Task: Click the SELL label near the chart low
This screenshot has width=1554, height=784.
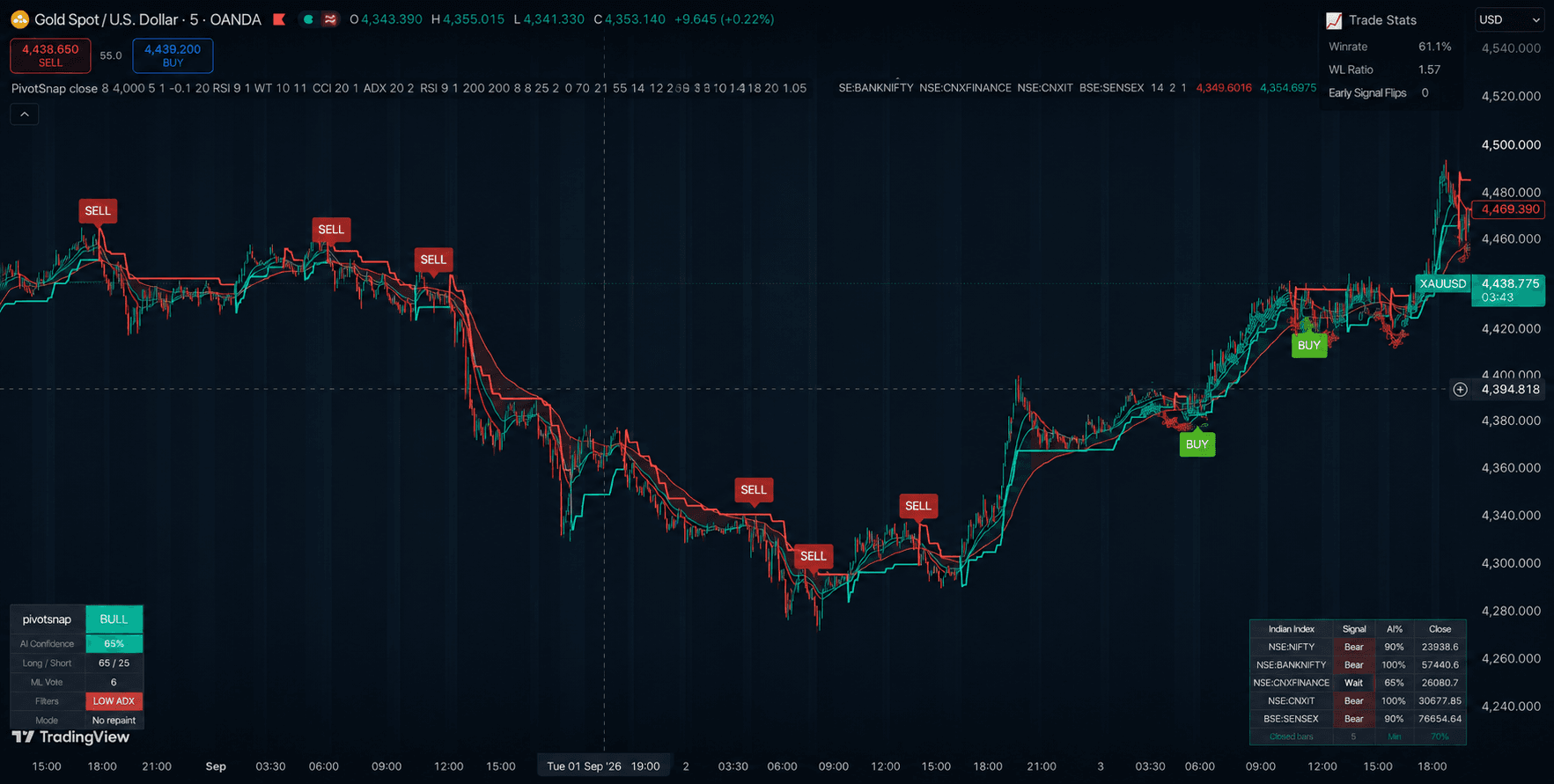Action: pos(813,556)
